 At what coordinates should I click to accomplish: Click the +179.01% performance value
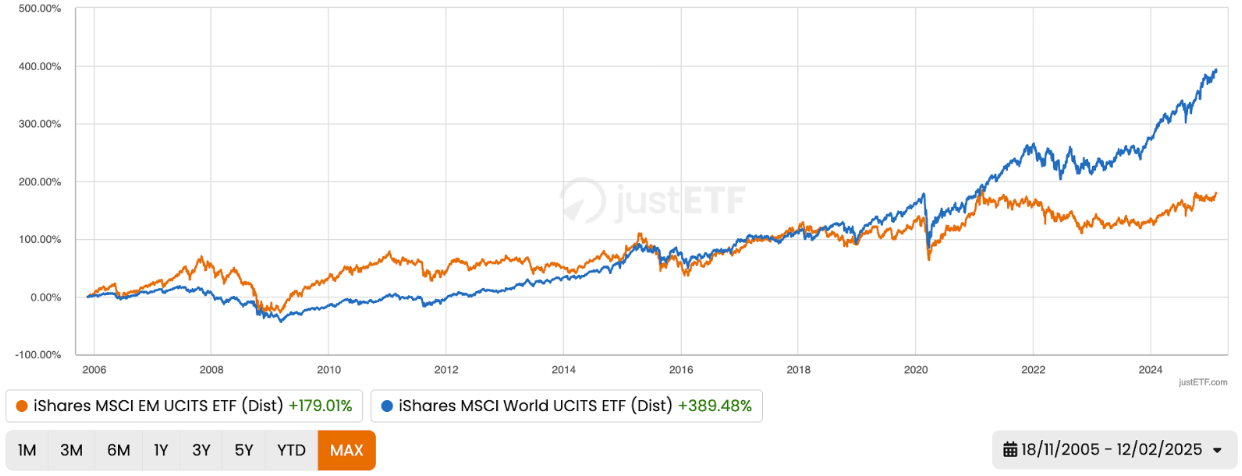click(320, 407)
